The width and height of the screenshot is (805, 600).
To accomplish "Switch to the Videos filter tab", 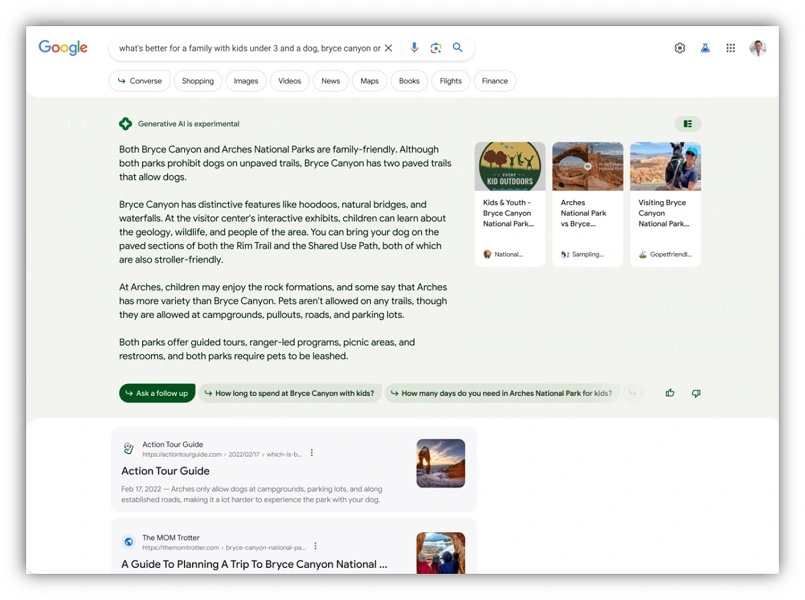I will (289, 81).
